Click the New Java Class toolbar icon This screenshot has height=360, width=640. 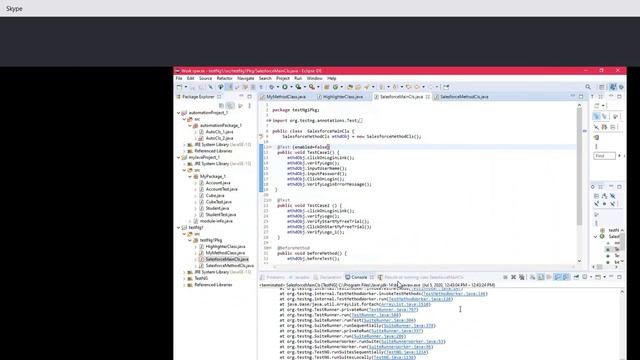point(336,87)
